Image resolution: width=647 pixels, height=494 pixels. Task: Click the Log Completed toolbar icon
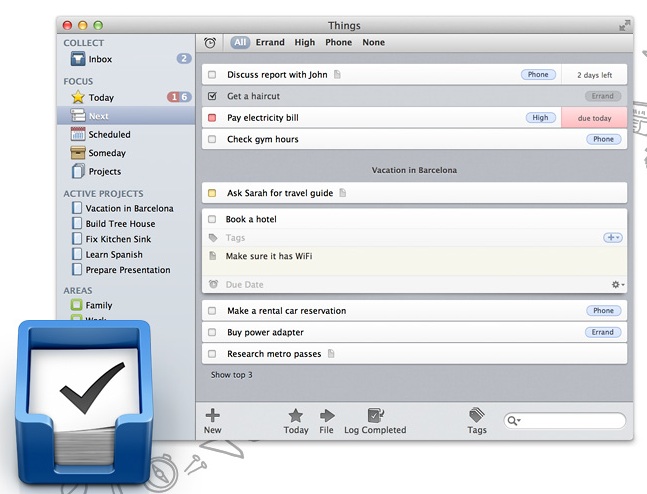click(x=375, y=415)
